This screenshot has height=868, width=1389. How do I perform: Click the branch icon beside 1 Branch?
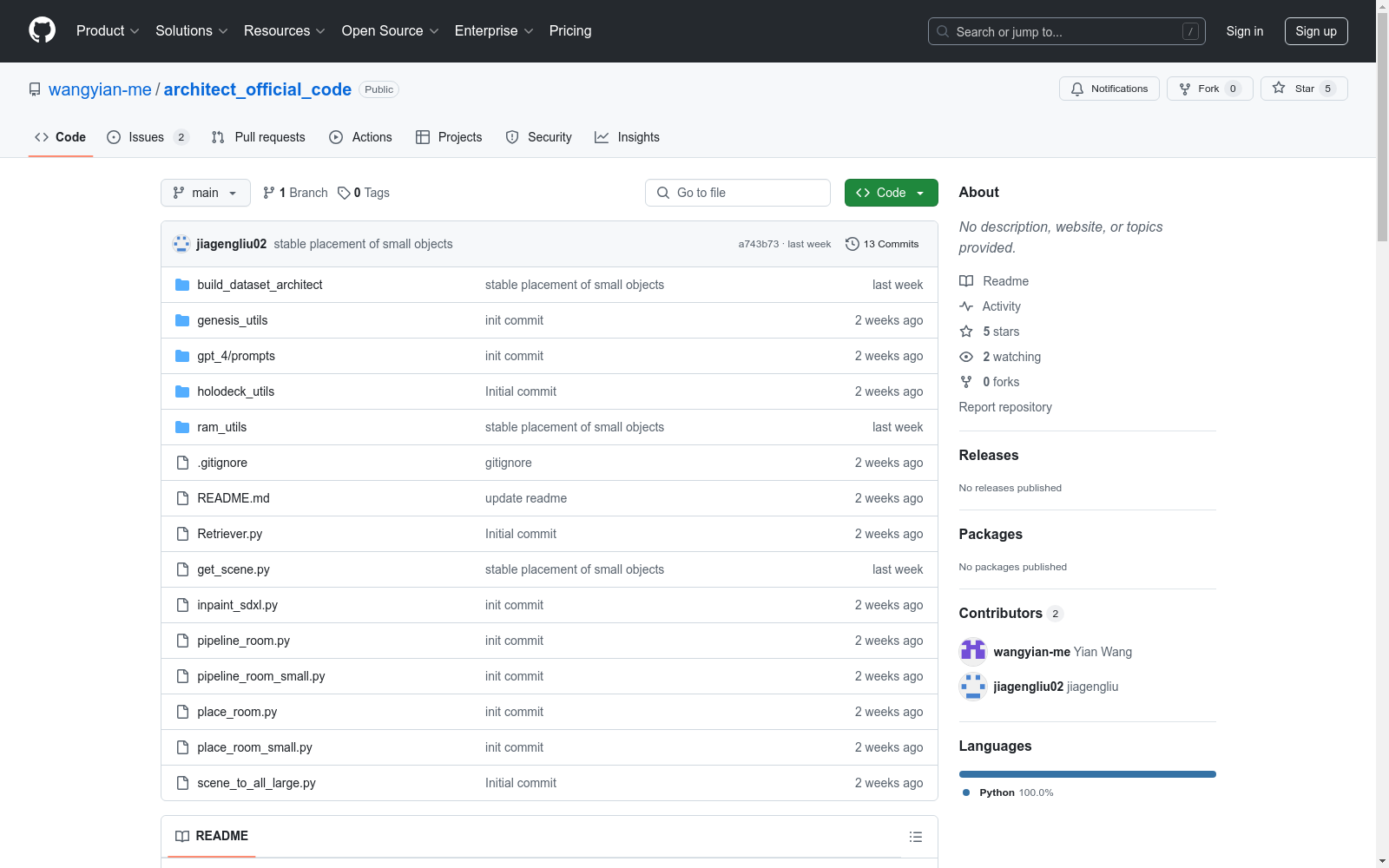tap(269, 193)
